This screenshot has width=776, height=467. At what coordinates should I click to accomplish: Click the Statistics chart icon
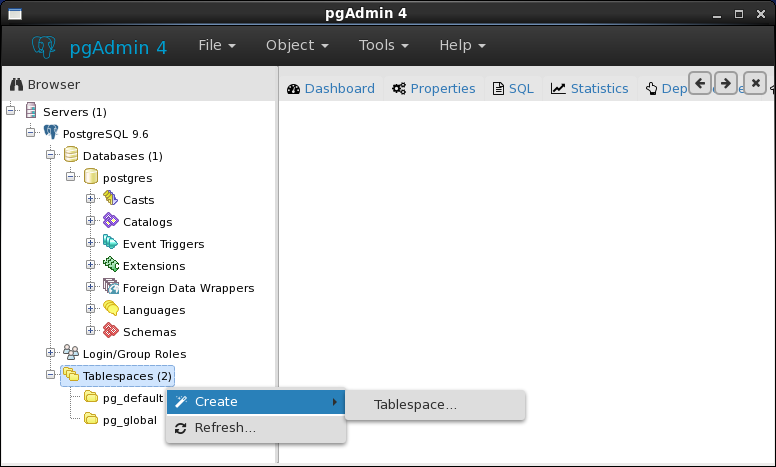(x=558, y=89)
